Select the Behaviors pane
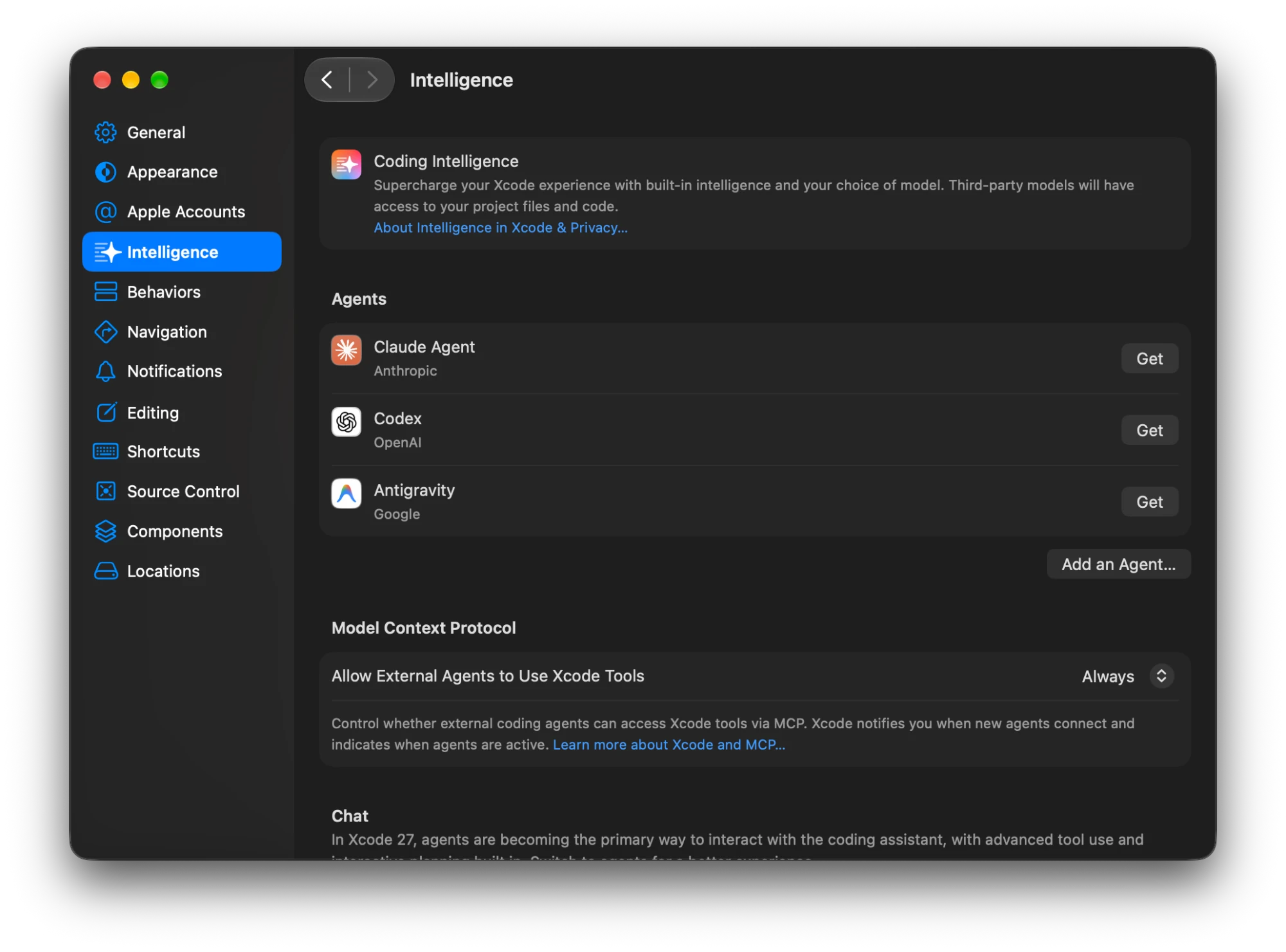This screenshot has width=1286, height=952. click(x=182, y=292)
